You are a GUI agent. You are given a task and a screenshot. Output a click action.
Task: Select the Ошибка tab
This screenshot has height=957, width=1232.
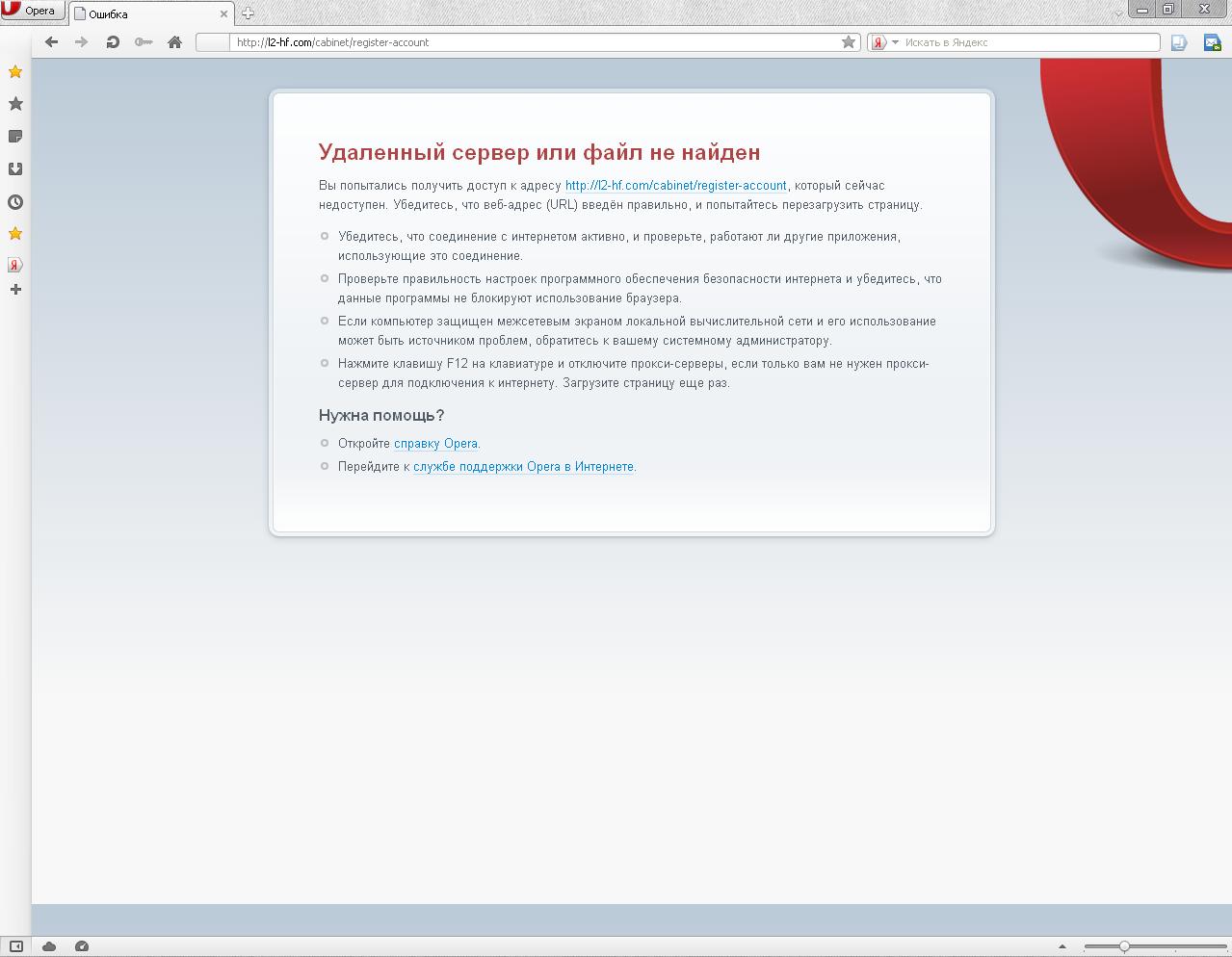click(151, 13)
